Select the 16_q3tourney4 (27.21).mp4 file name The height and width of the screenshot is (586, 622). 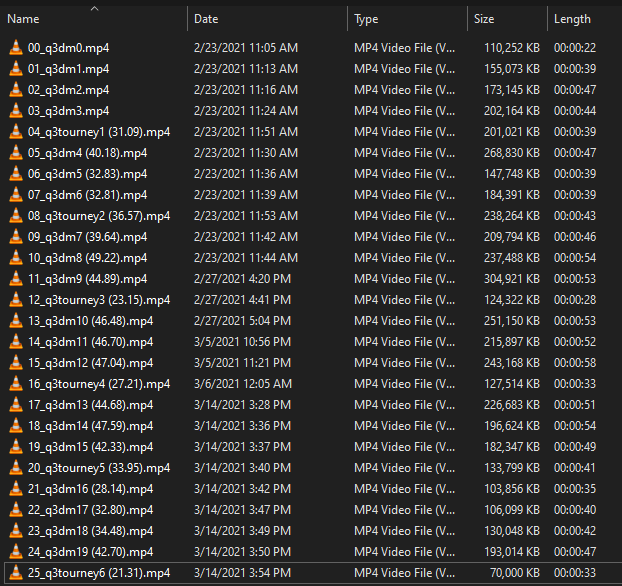coord(99,384)
